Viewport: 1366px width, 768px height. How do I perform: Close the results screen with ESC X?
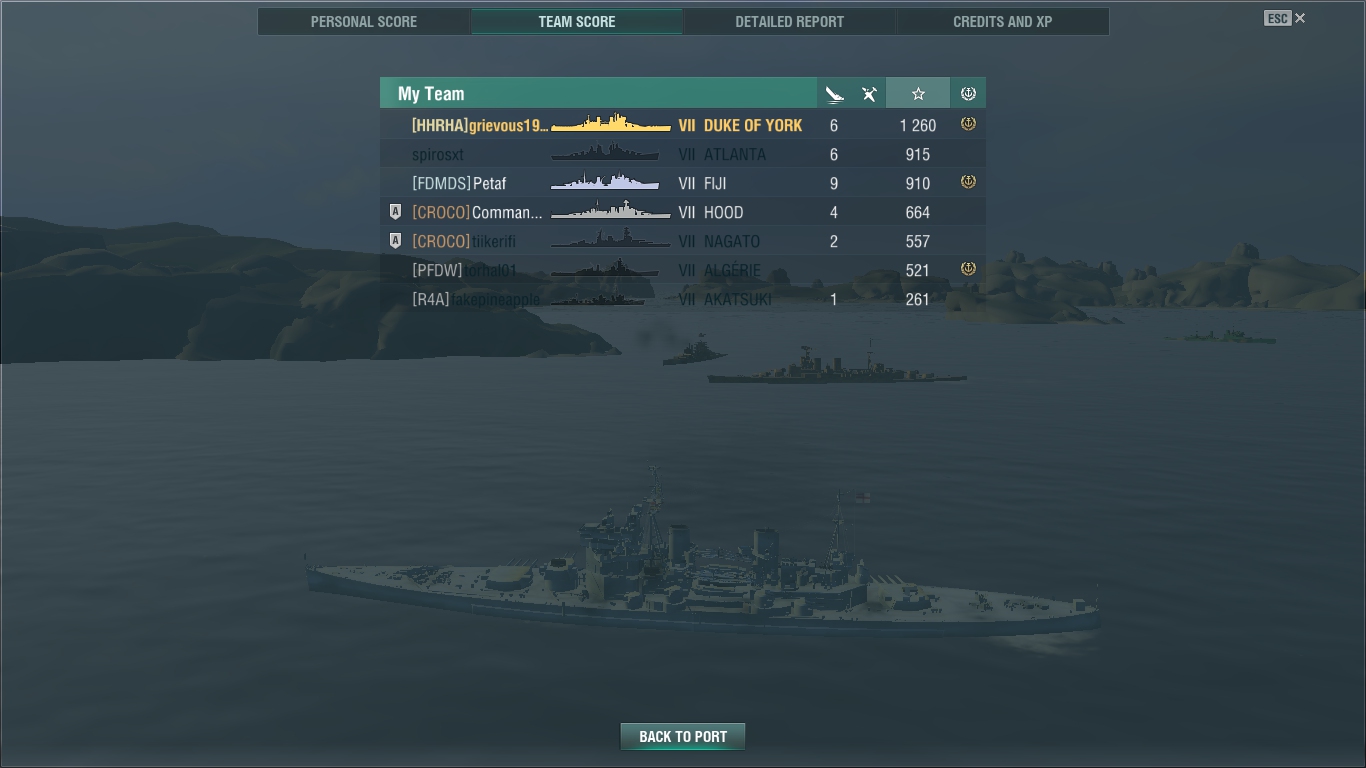pyautogui.click(x=1285, y=18)
